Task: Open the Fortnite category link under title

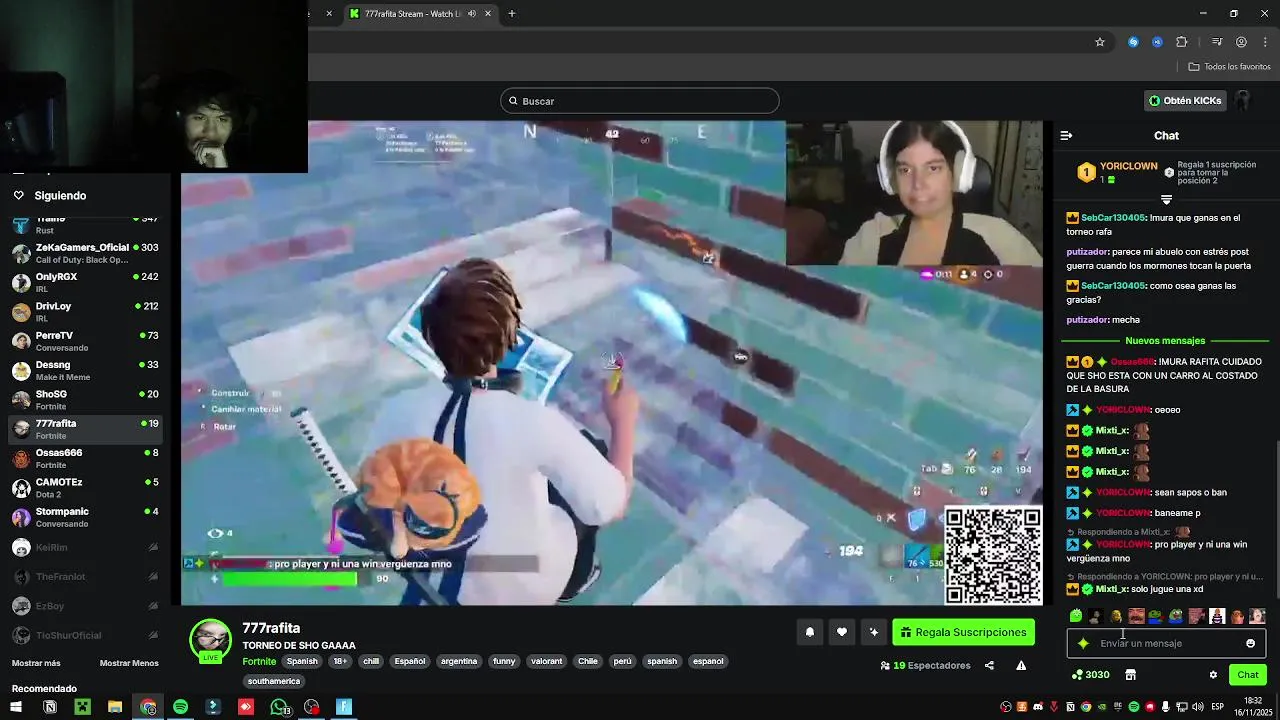Action: (259, 661)
